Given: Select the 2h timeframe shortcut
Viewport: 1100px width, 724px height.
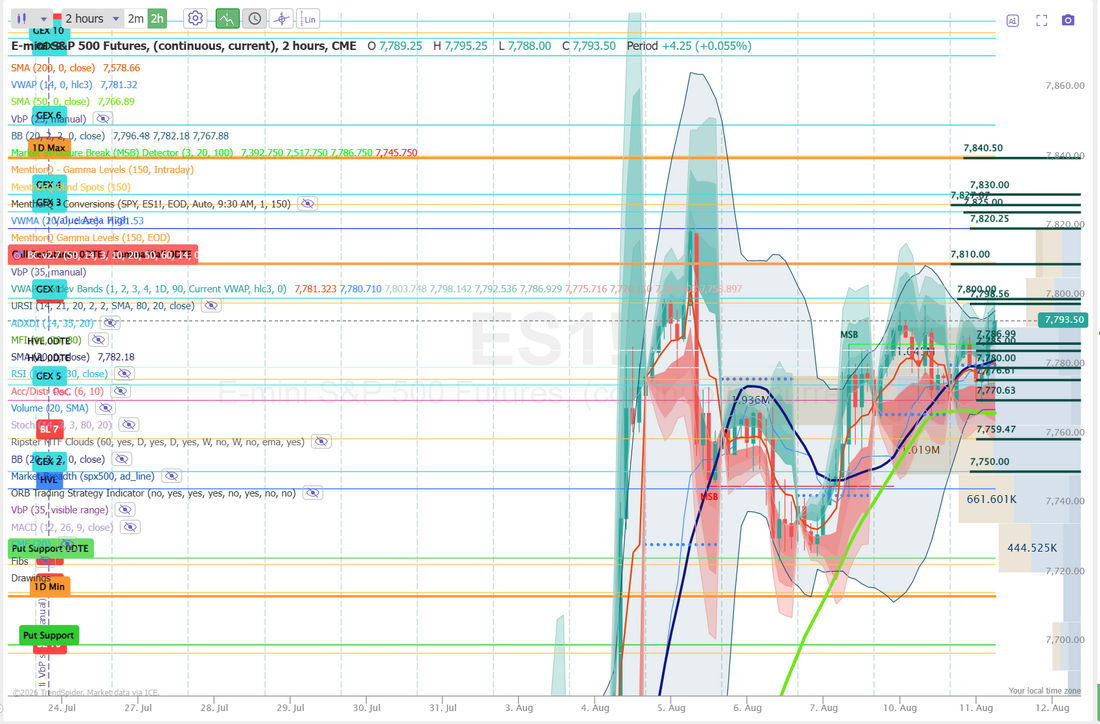Looking at the screenshot, I should 157,18.
